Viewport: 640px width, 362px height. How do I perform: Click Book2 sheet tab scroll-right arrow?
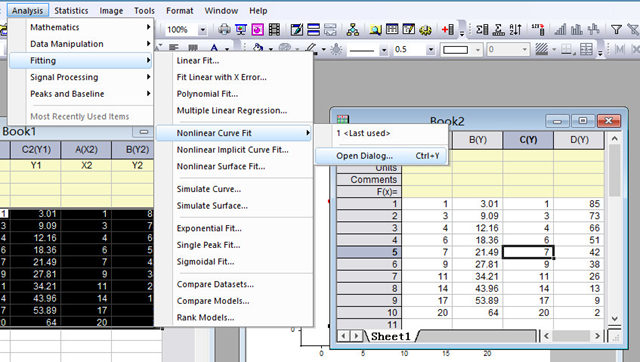pyautogui.click(x=356, y=336)
